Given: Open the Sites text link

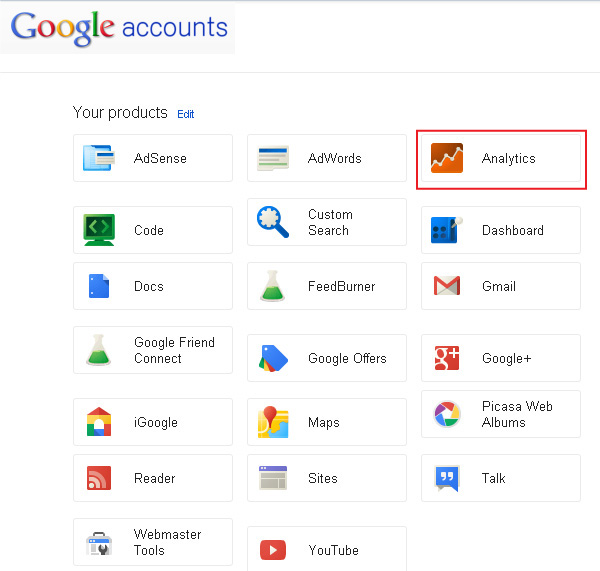Looking at the screenshot, I should tap(323, 478).
